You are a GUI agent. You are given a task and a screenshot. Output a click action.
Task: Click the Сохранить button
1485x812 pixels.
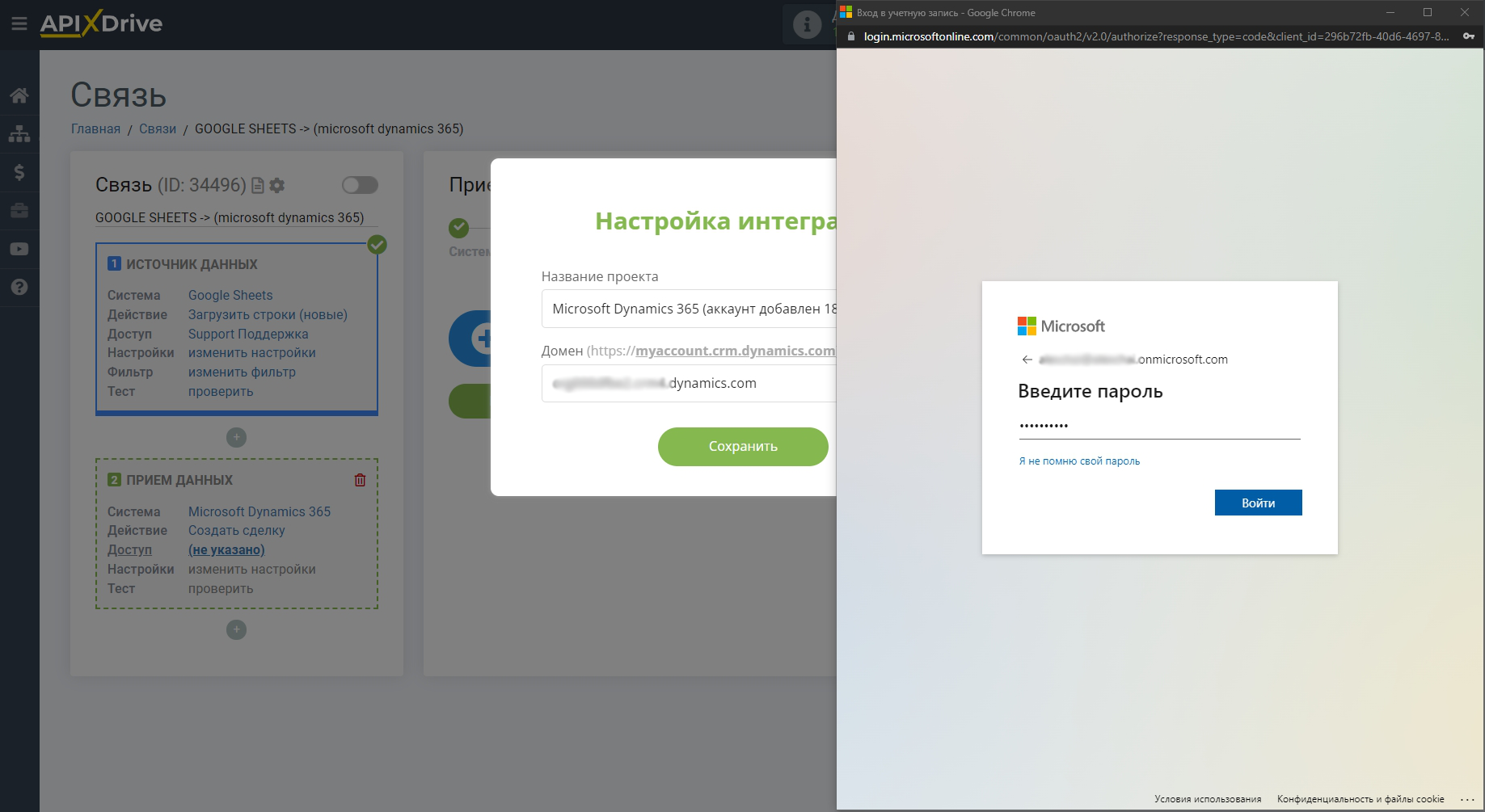click(743, 446)
